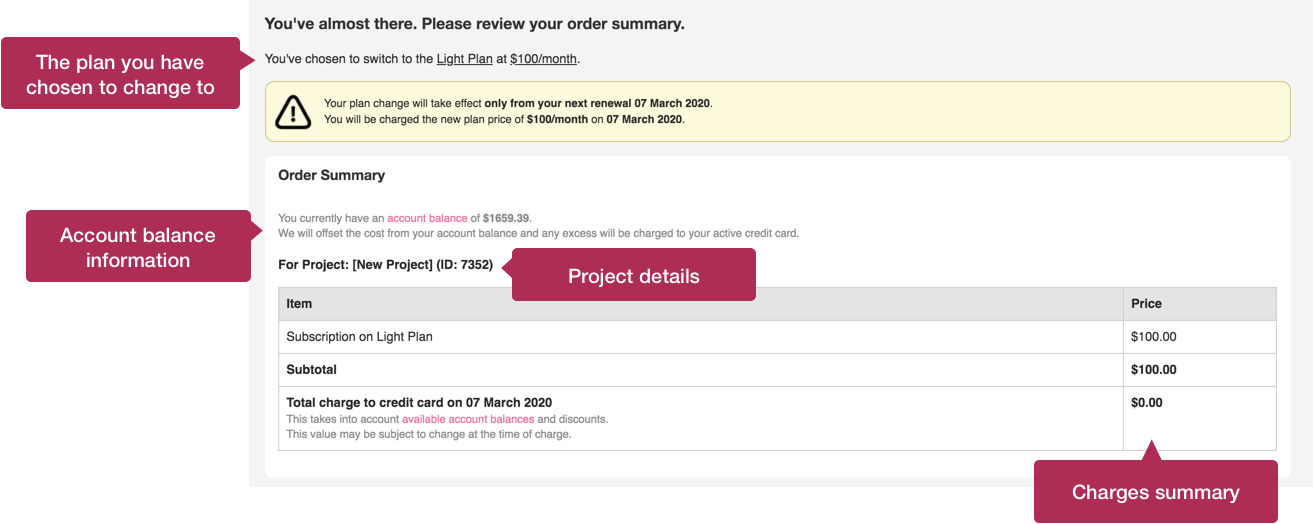This screenshot has width=1313, height=524.
Task: Click the review your order summary heading
Action: click(x=475, y=24)
